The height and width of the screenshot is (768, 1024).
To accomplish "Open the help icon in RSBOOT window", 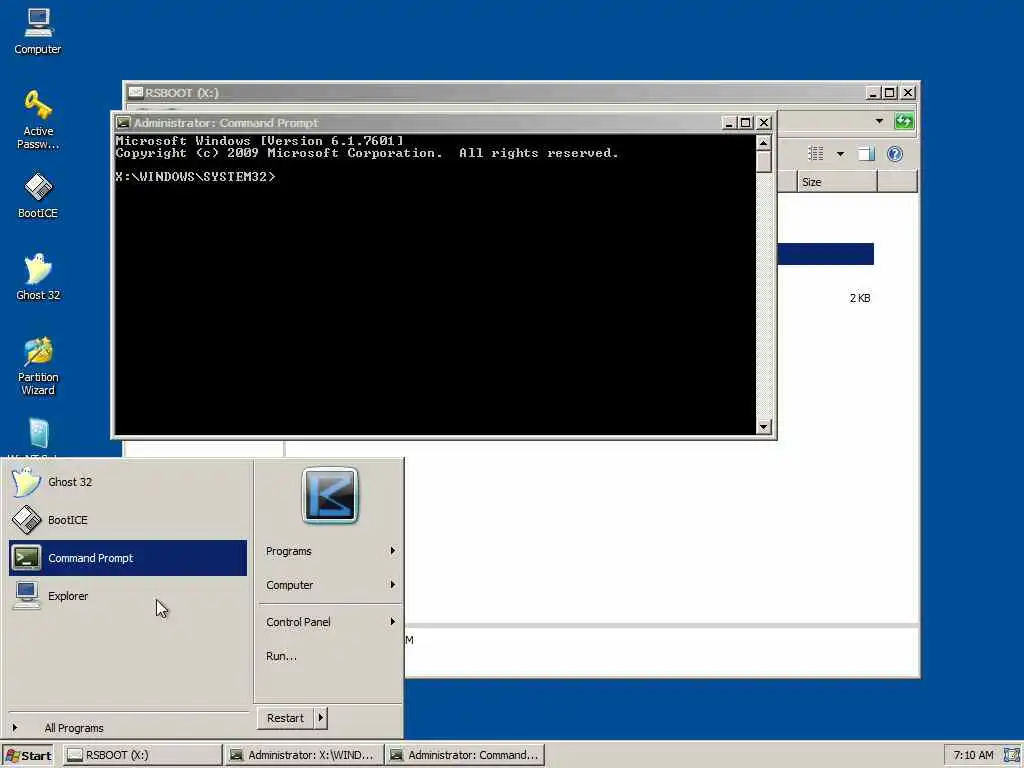I will 895,153.
